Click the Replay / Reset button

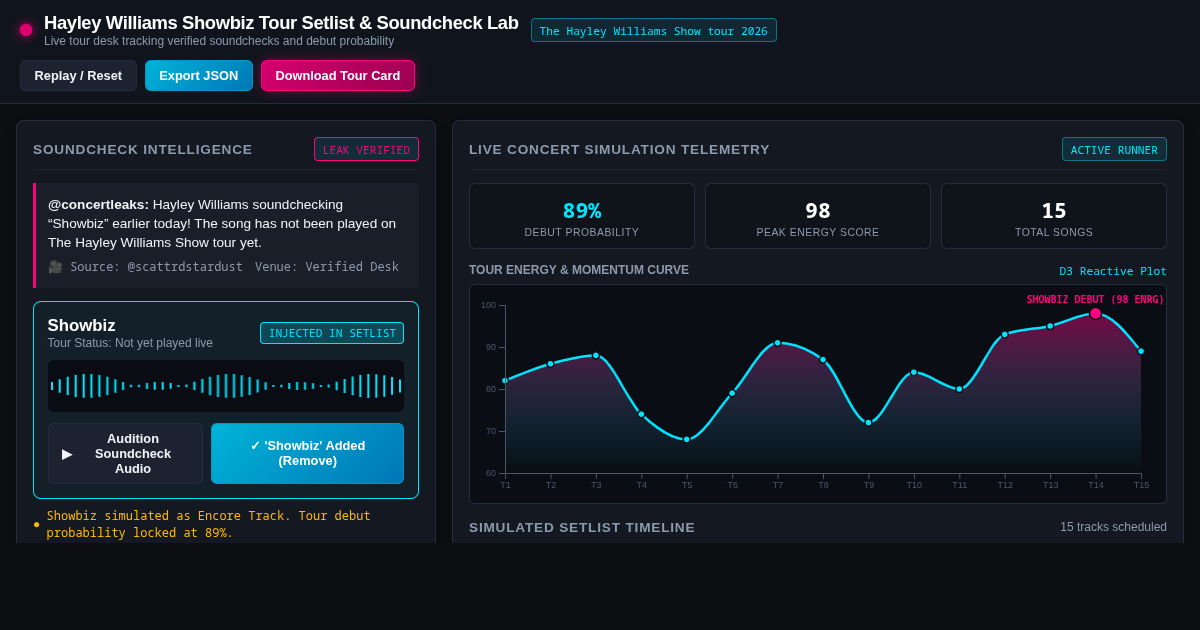(78, 76)
